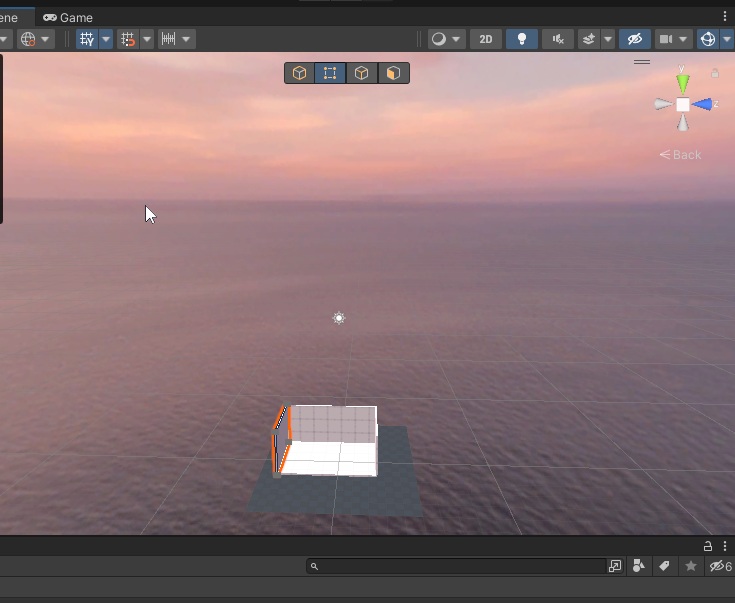735x603 pixels.
Task: Click the search by label tag icon
Action: point(664,566)
